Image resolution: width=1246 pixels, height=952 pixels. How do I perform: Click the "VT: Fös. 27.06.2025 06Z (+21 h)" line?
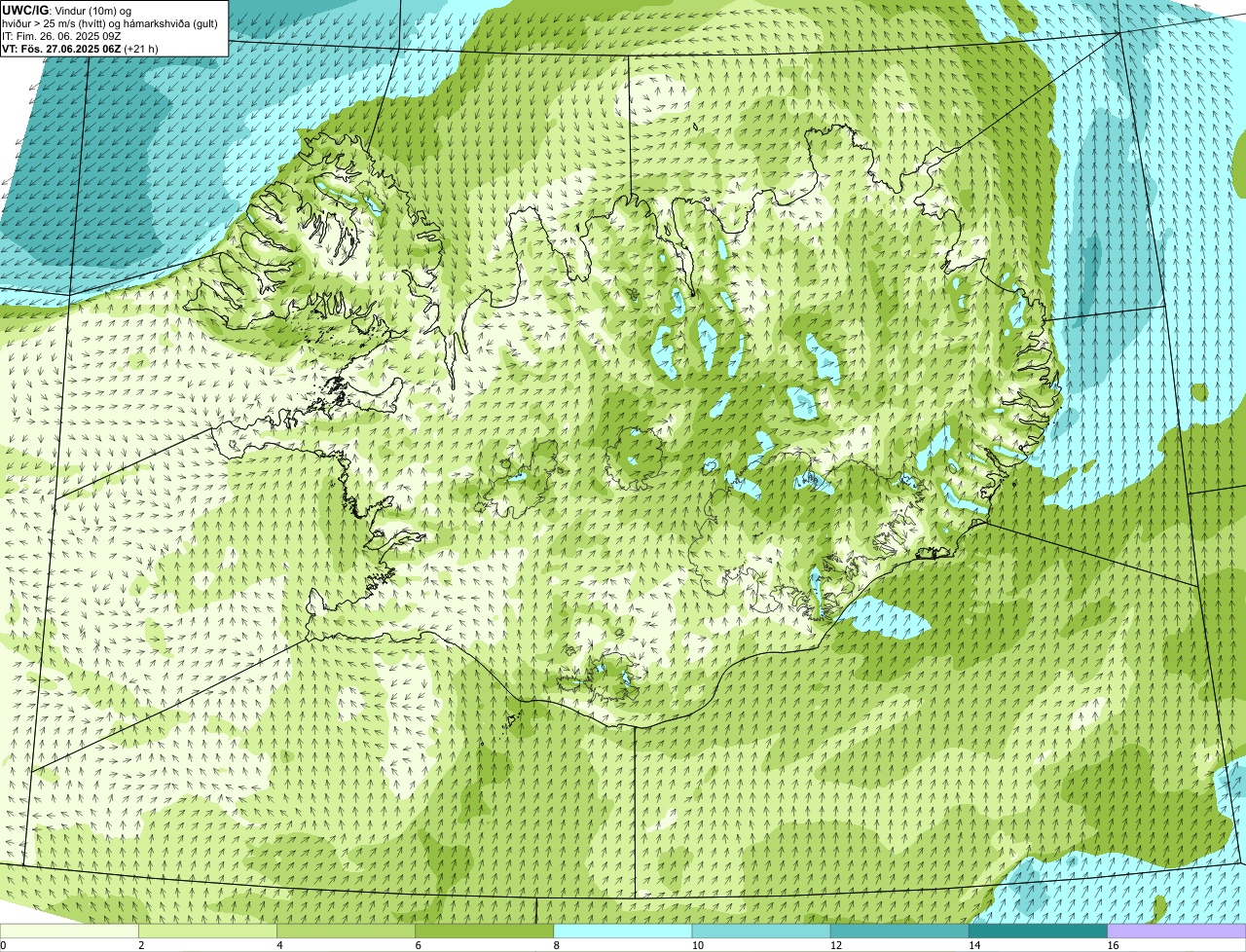pyautogui.click(x=80, y=49)
